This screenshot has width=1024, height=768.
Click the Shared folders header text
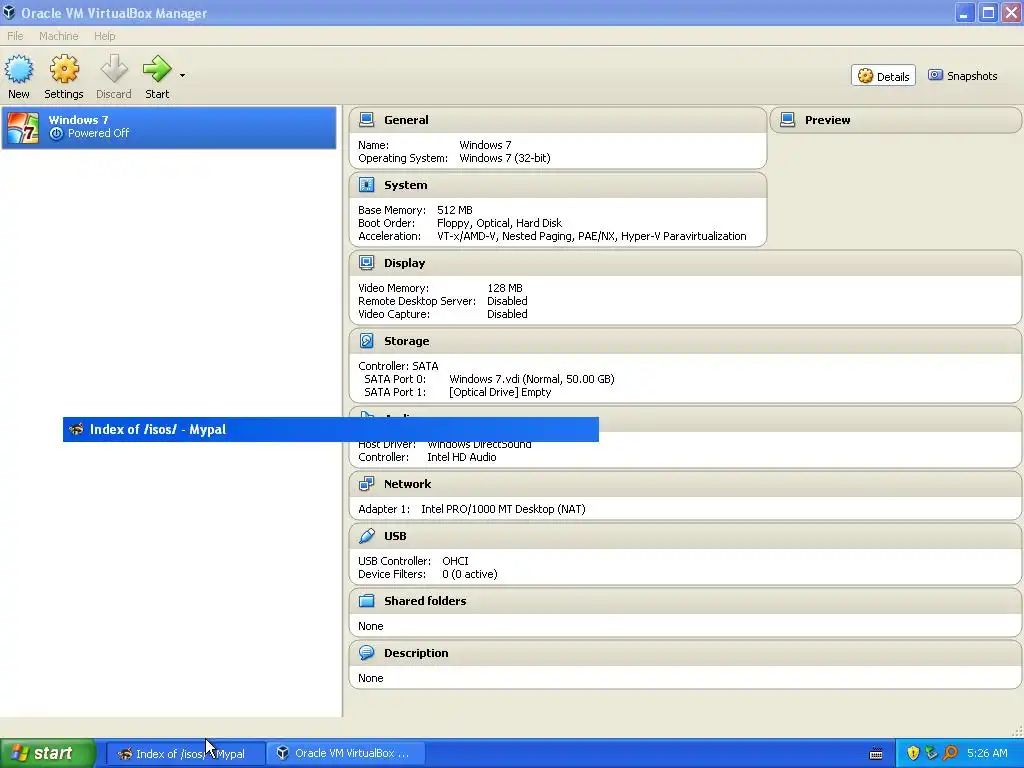(x=425, y=601)
